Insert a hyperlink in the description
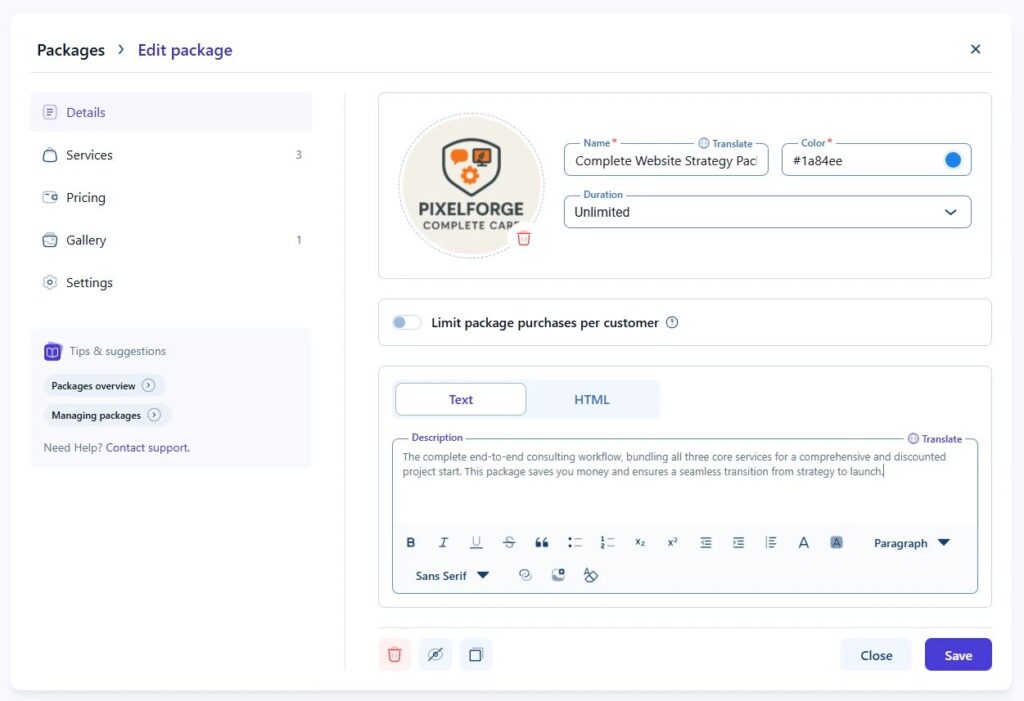 pos(525,576)
